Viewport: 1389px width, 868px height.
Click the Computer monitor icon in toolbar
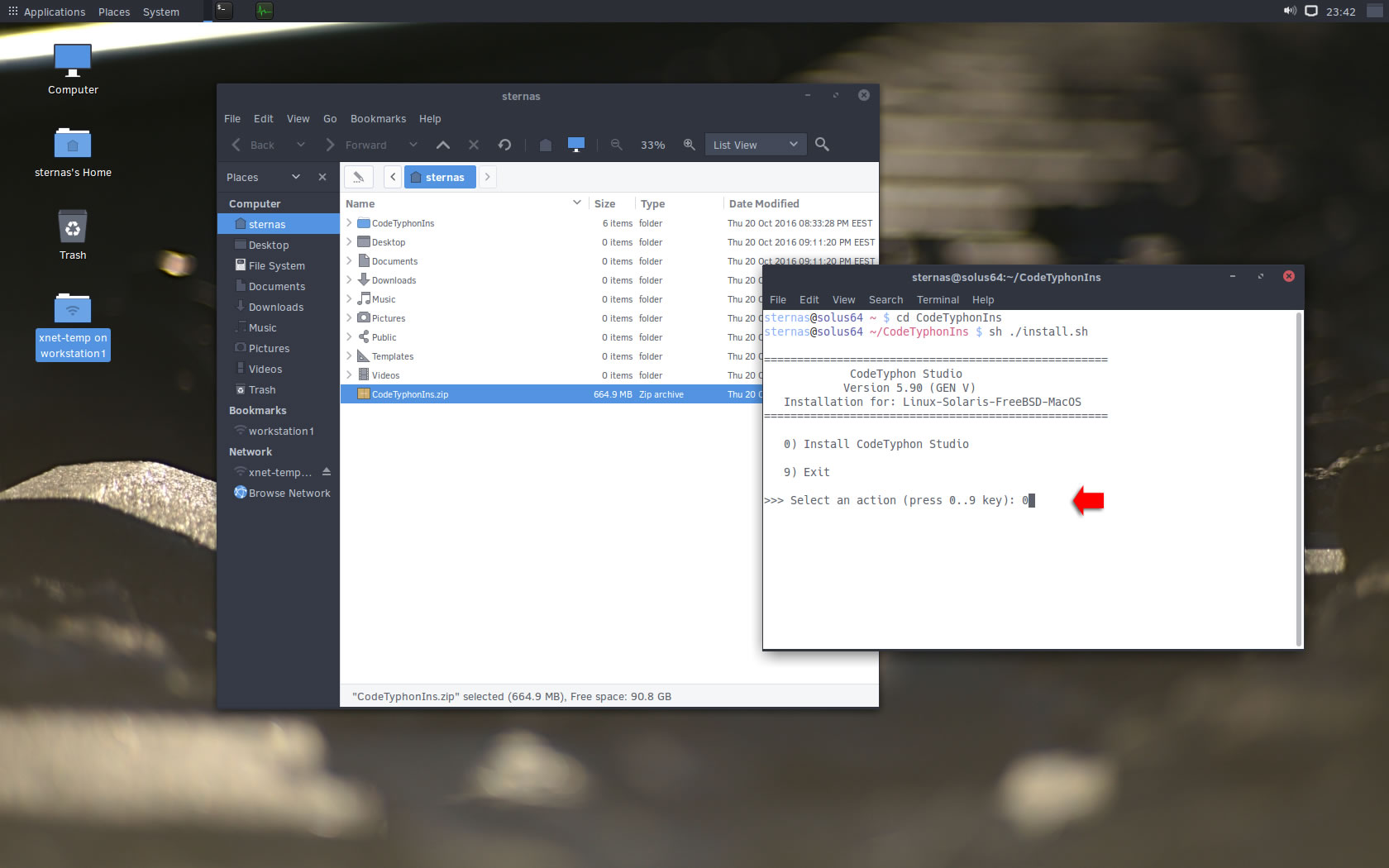576,145
